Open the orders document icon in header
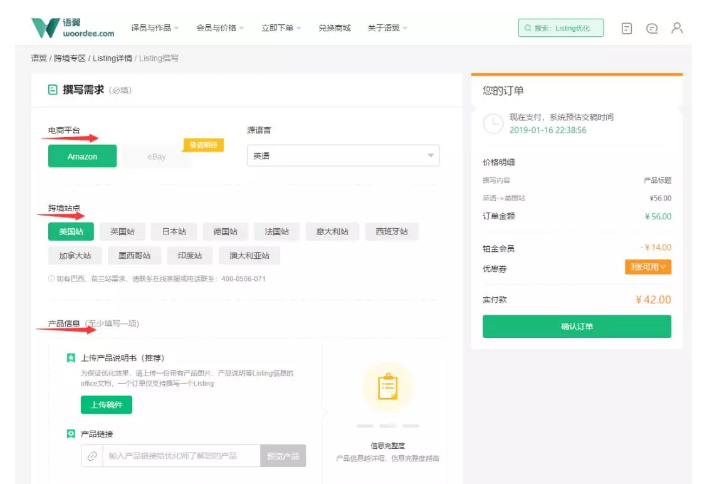710x484 pixels. click(x=627, y=29)
